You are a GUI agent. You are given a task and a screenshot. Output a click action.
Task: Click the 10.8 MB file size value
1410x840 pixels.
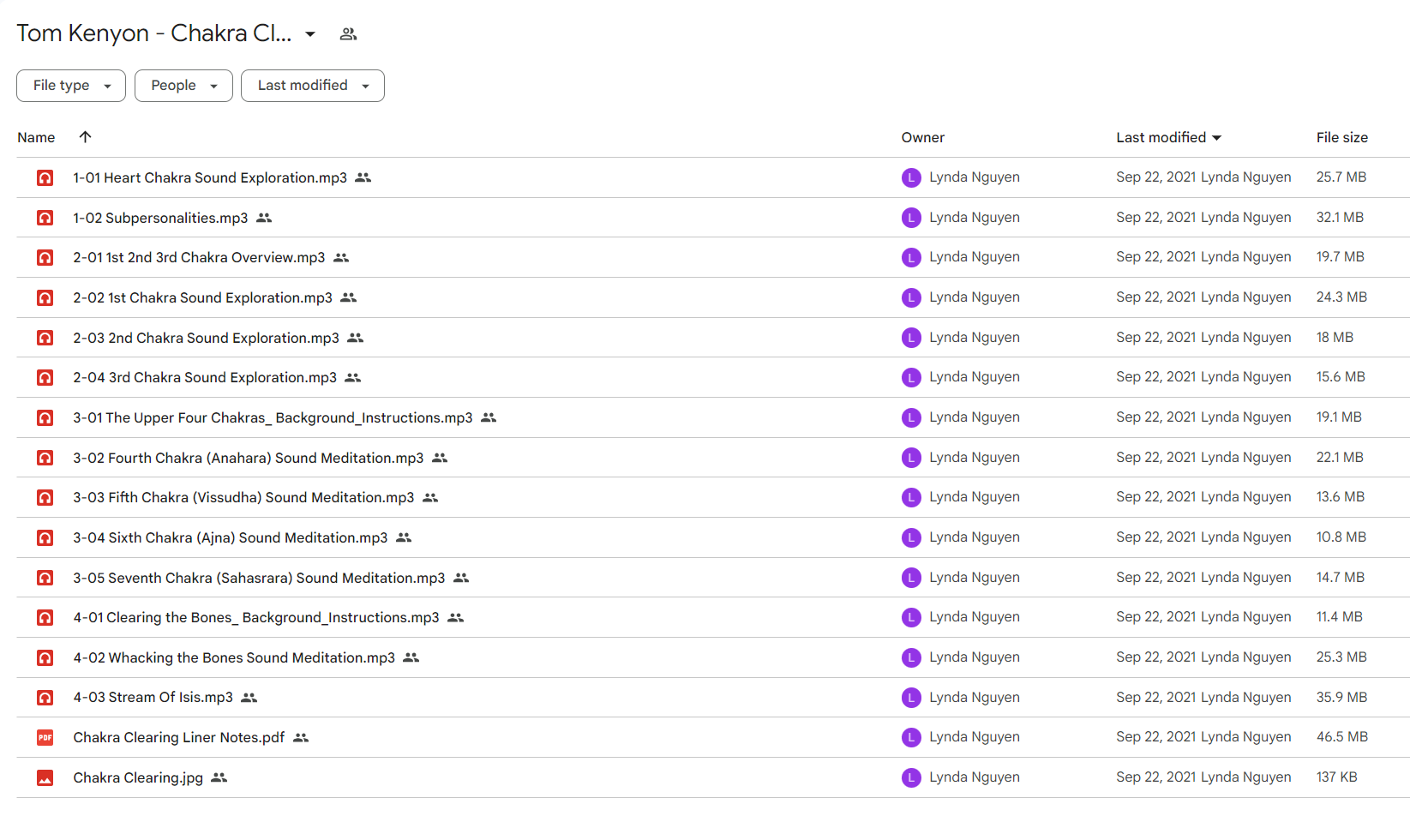(1341, 537)
